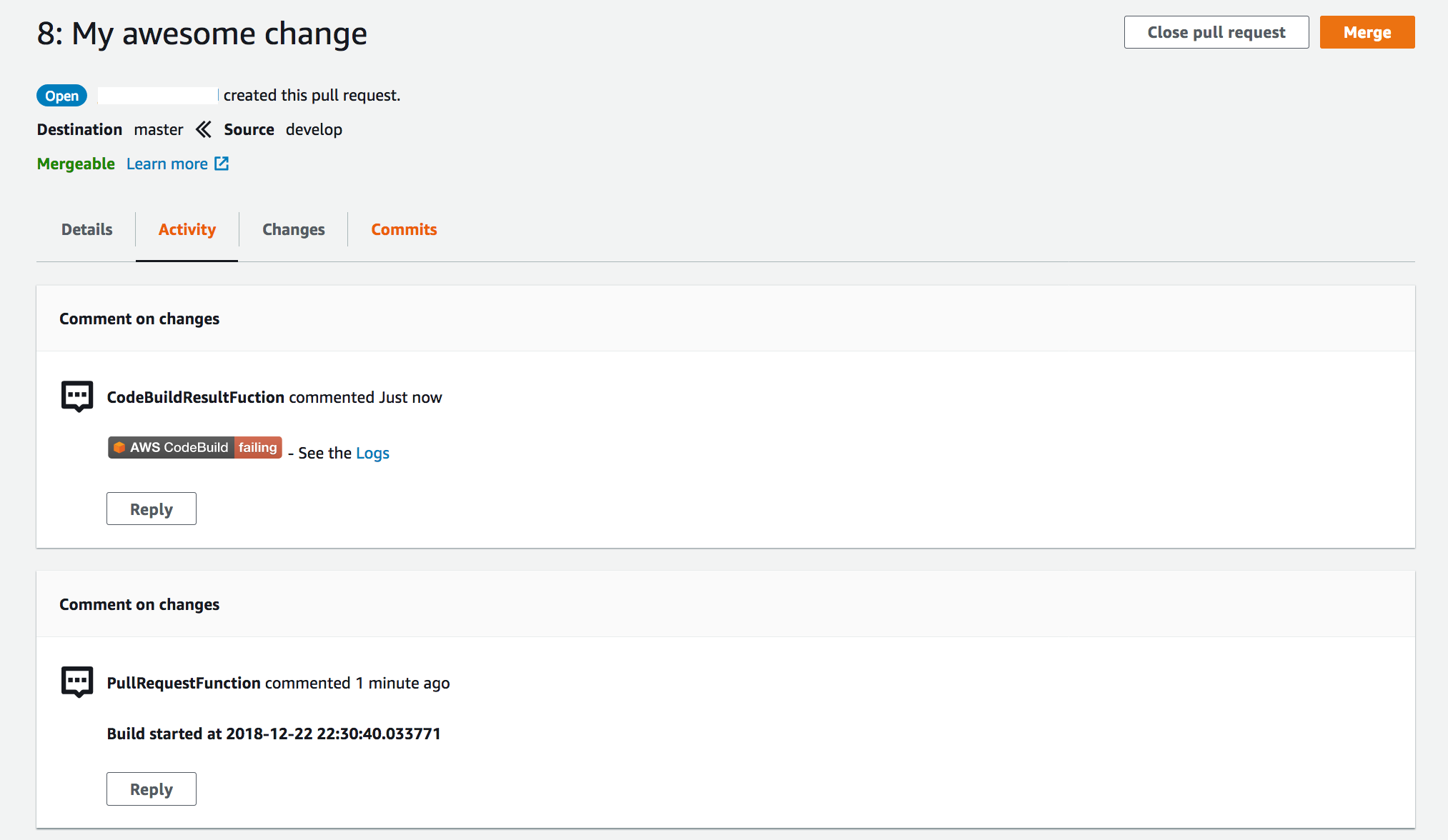Reply to the CodeBuildResultFuction comment
Image resolution: width=1448 pixels, height=840 pixels.
tap(151, 509)
